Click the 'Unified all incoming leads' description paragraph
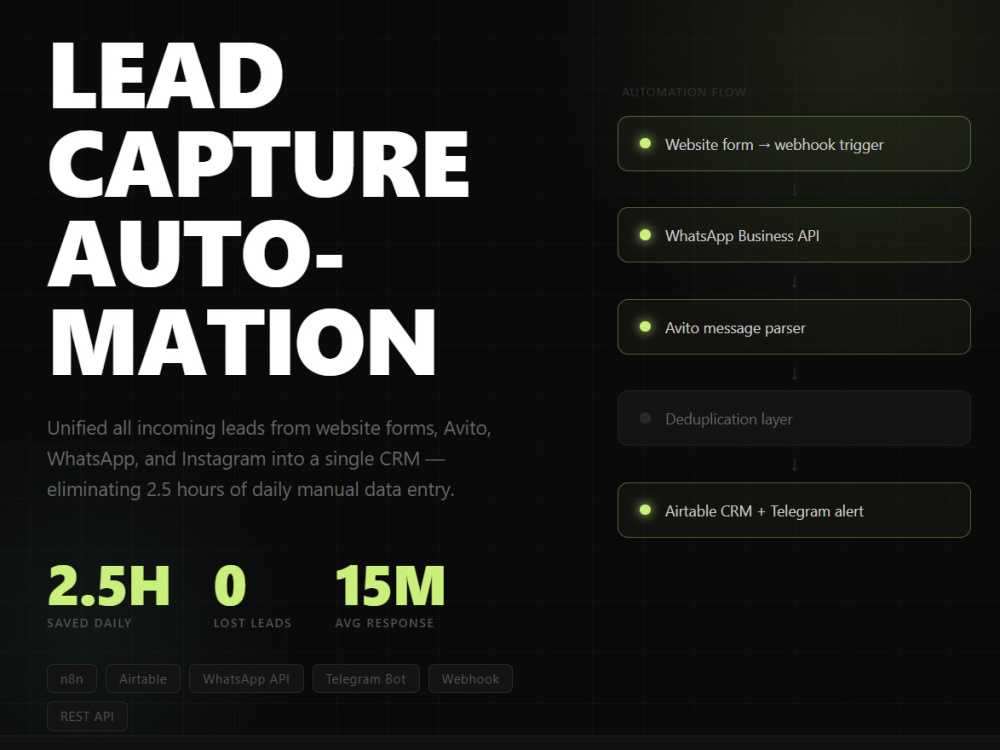The image size is (1000, 750). point(269,459)
